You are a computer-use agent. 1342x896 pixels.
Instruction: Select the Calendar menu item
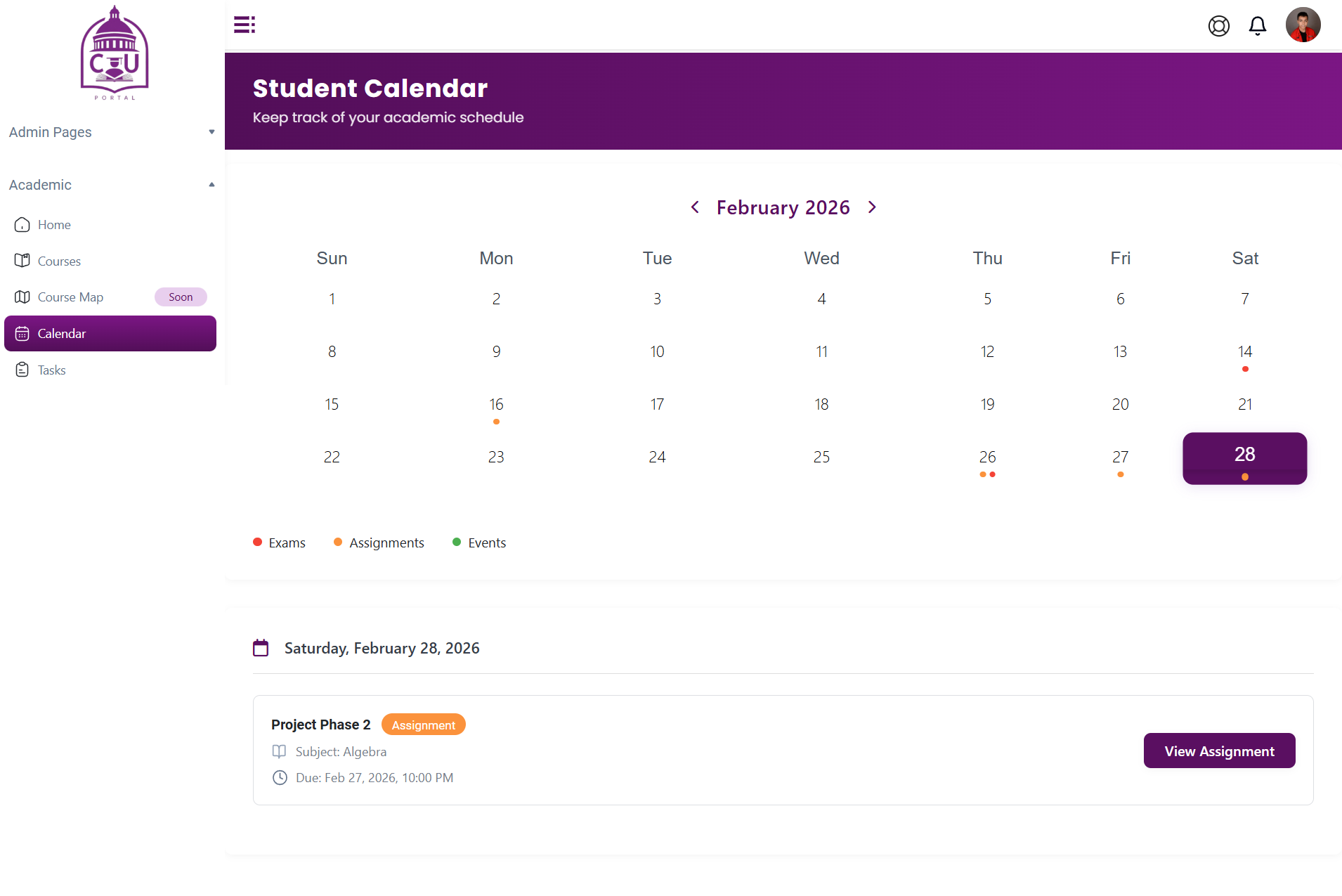pyautogui.click(x=110, y=334)
